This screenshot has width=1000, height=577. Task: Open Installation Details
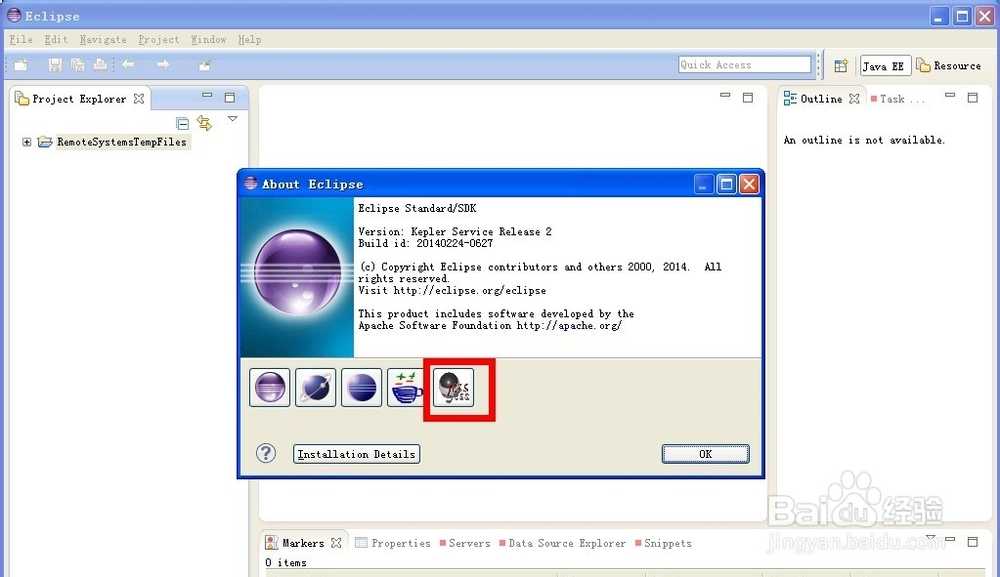(357, 454)
